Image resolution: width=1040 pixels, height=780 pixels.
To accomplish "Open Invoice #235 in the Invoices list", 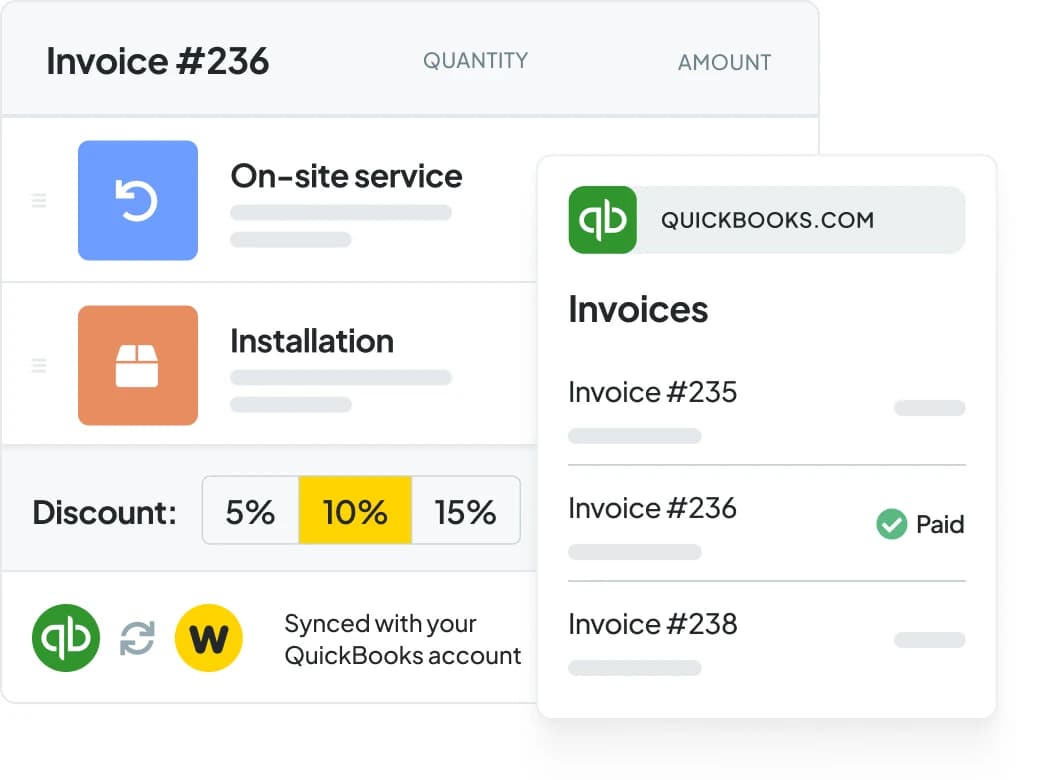I will 767,409.
